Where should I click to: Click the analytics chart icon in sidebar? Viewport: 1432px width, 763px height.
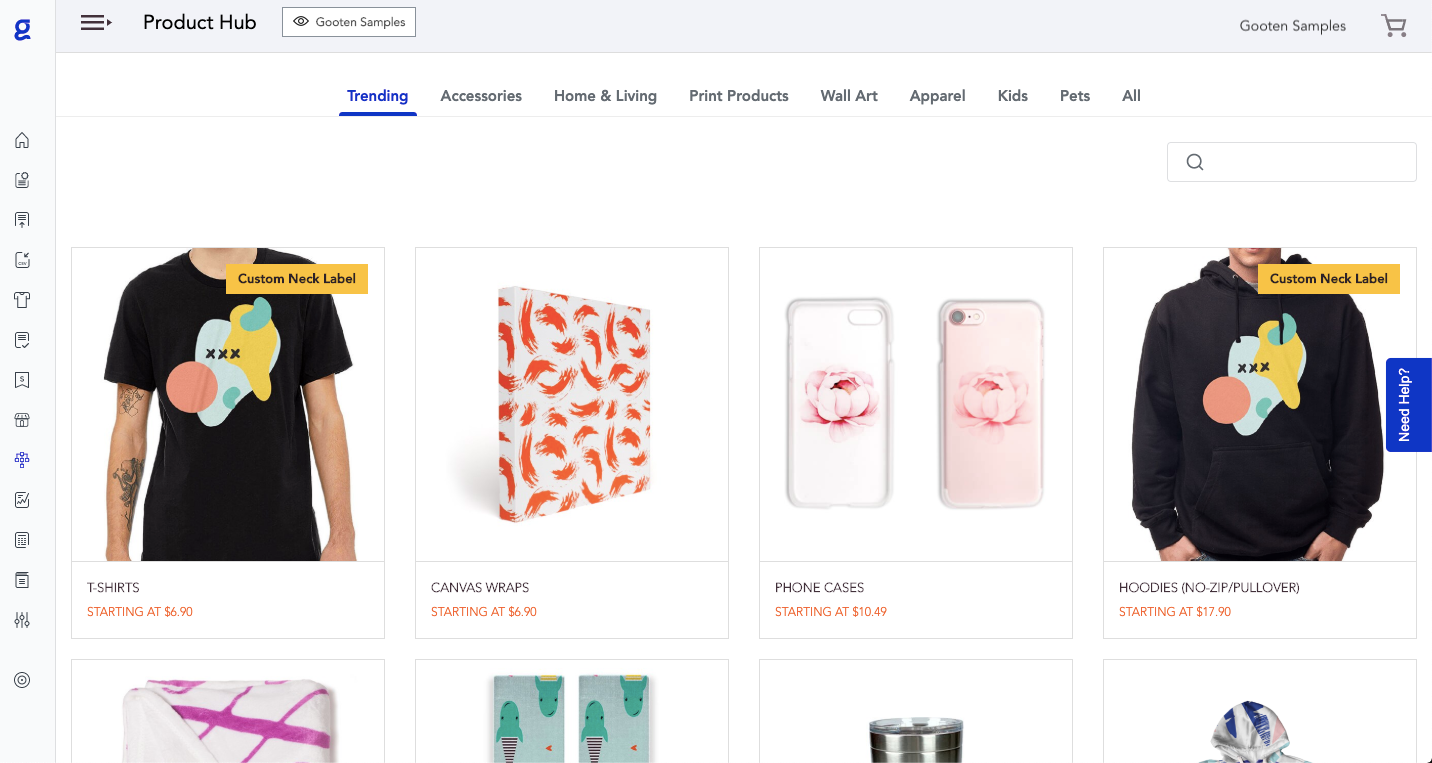(22, 500)
